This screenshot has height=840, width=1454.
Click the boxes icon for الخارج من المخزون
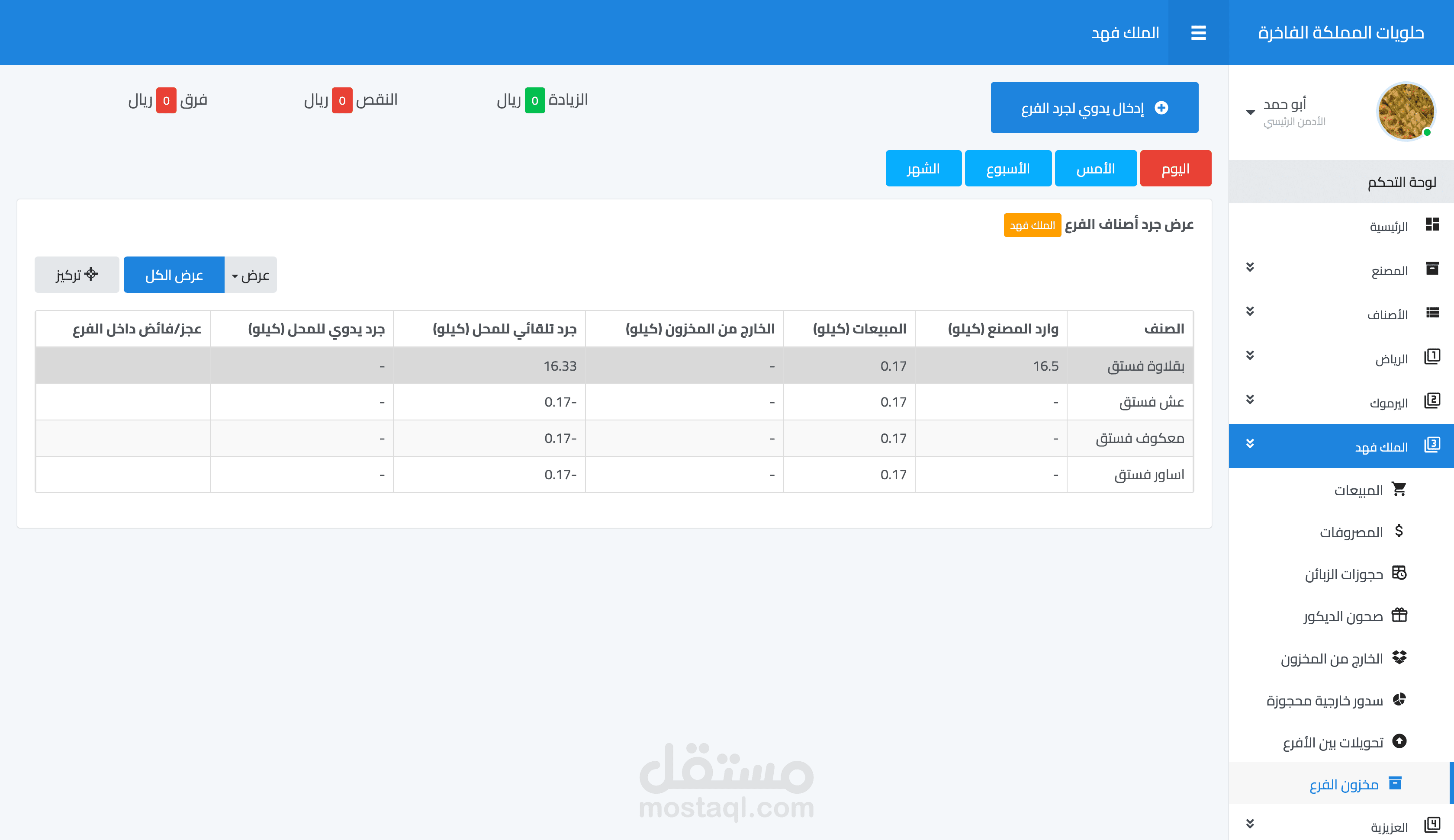1399,657
